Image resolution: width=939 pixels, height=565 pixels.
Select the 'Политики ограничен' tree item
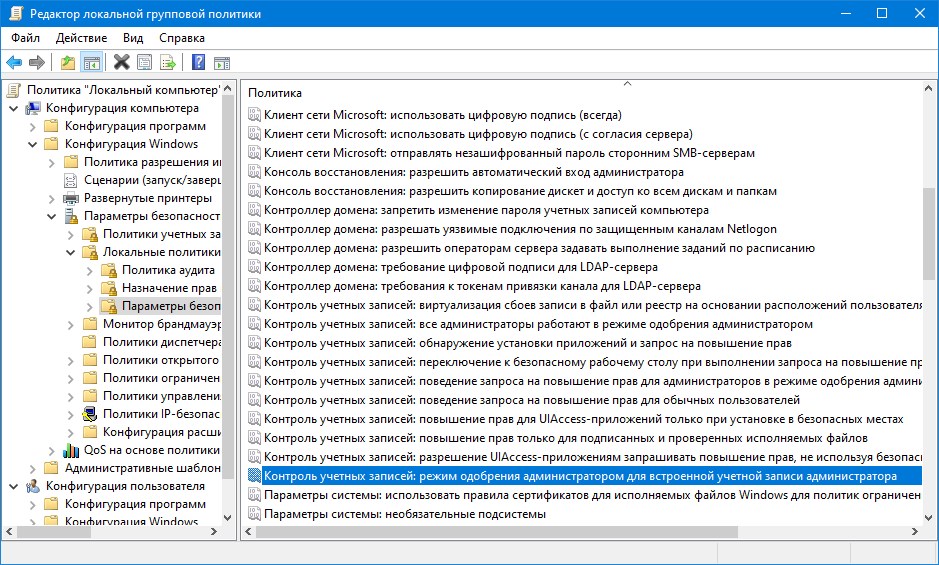[161, 378]
